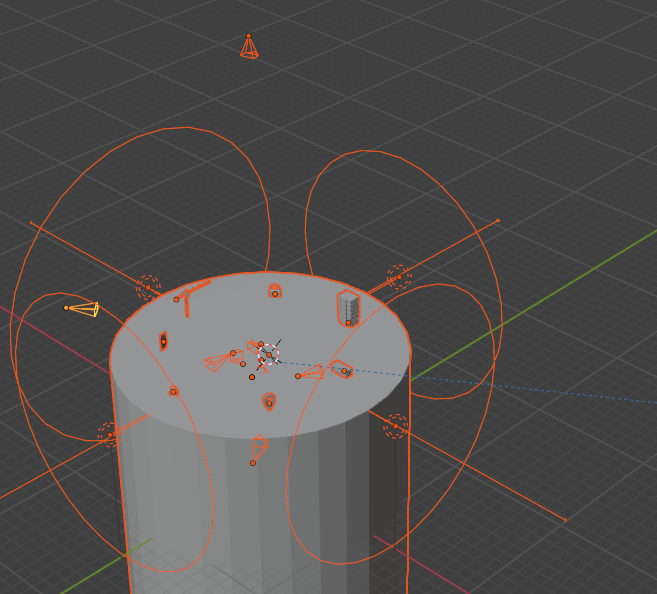Click the spot light direction endpoint at the far lower right

tap(566, 520)
